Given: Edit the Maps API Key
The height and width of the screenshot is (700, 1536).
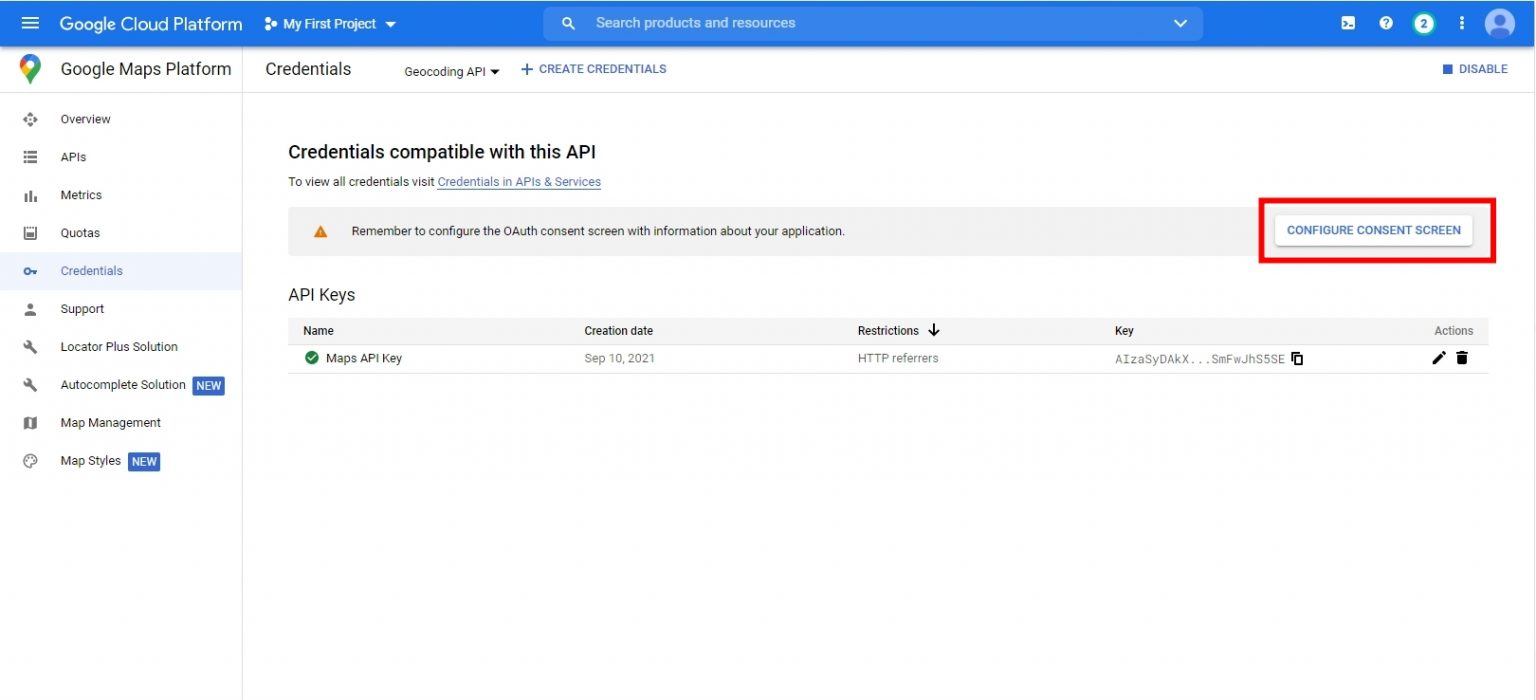Looking at the screenshot, I should (x=1439, y=357).
